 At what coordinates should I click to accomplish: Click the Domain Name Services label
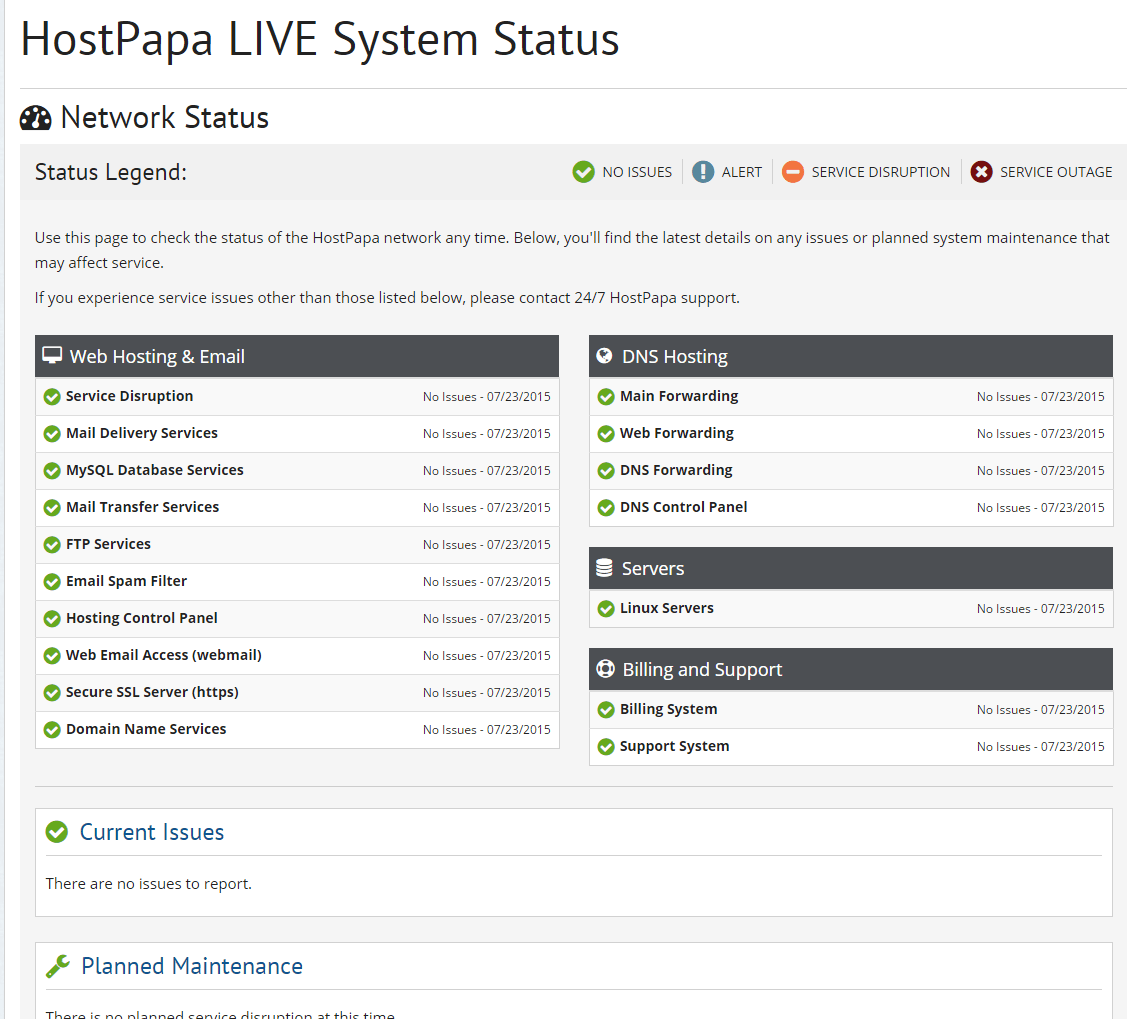click(146, 729)
